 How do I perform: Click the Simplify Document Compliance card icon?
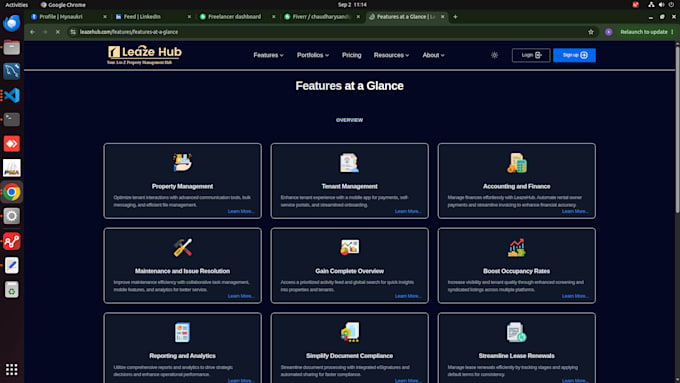click(350, 332)
